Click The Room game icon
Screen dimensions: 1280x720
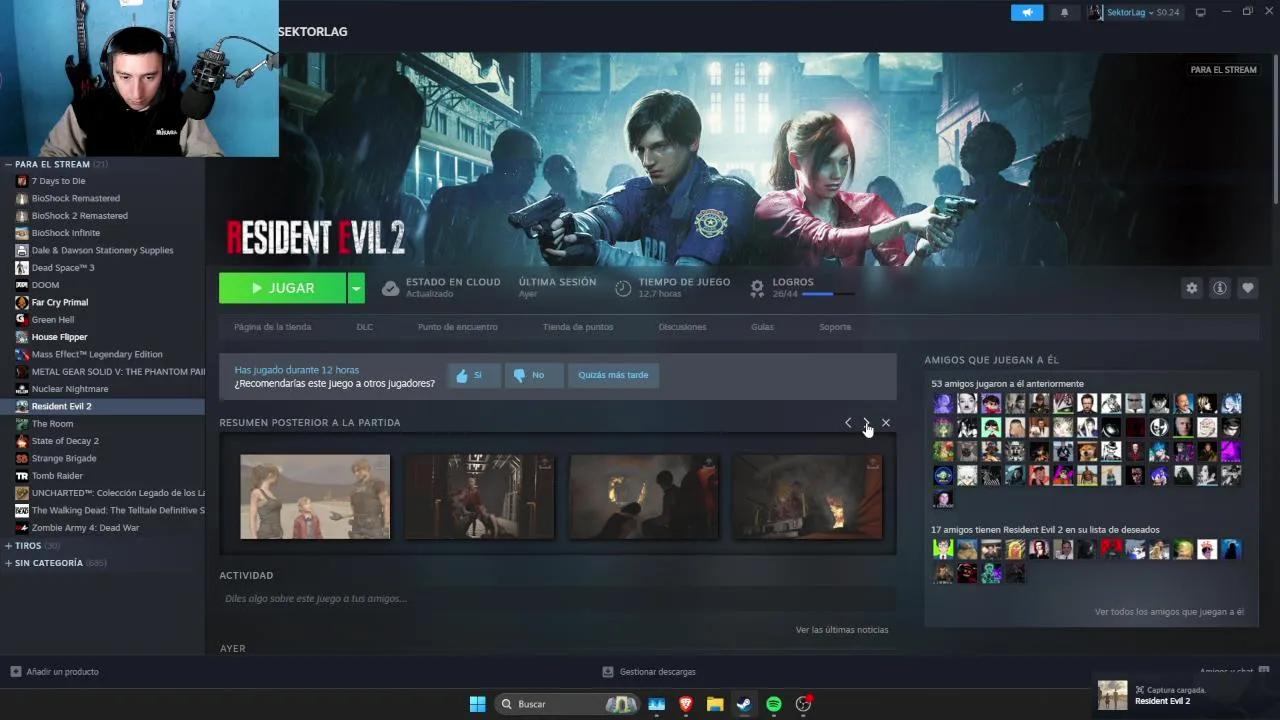tap(22, 424)
